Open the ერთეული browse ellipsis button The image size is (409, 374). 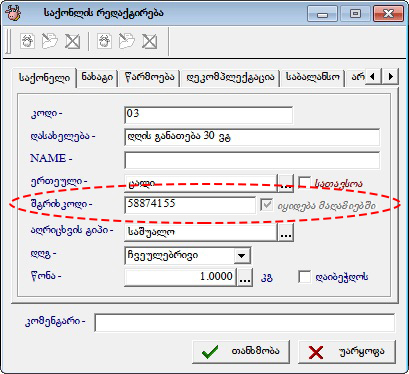[x=286, y=184]
